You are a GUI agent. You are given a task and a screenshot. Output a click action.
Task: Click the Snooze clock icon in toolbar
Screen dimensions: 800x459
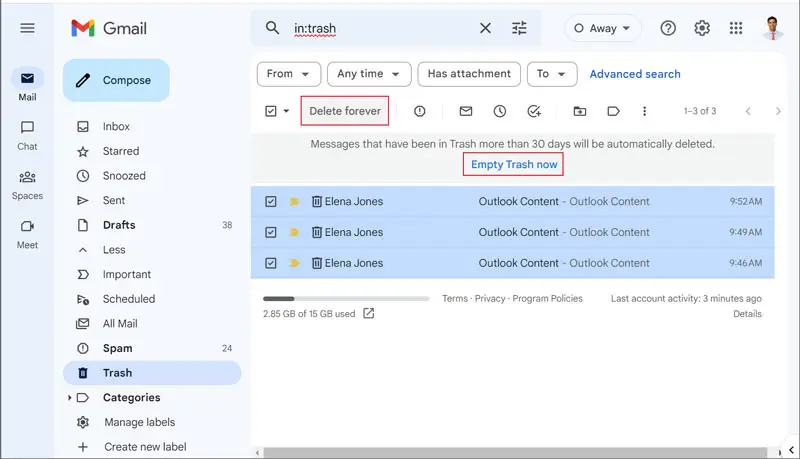(x=499, y=111)
